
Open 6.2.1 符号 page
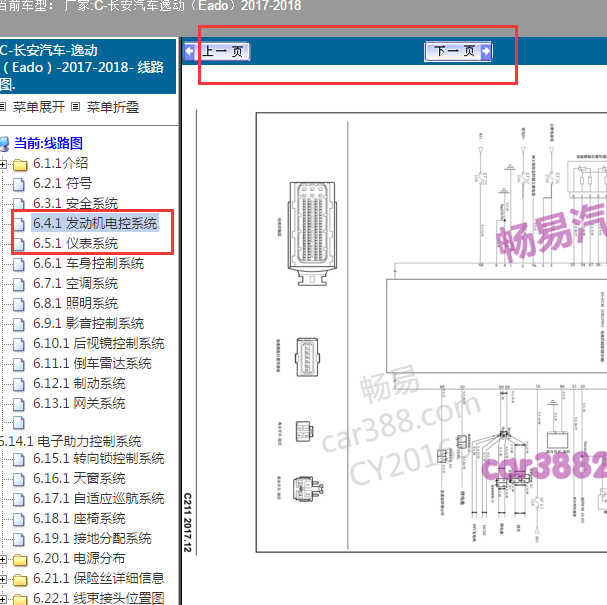click(x=62, y=183)
